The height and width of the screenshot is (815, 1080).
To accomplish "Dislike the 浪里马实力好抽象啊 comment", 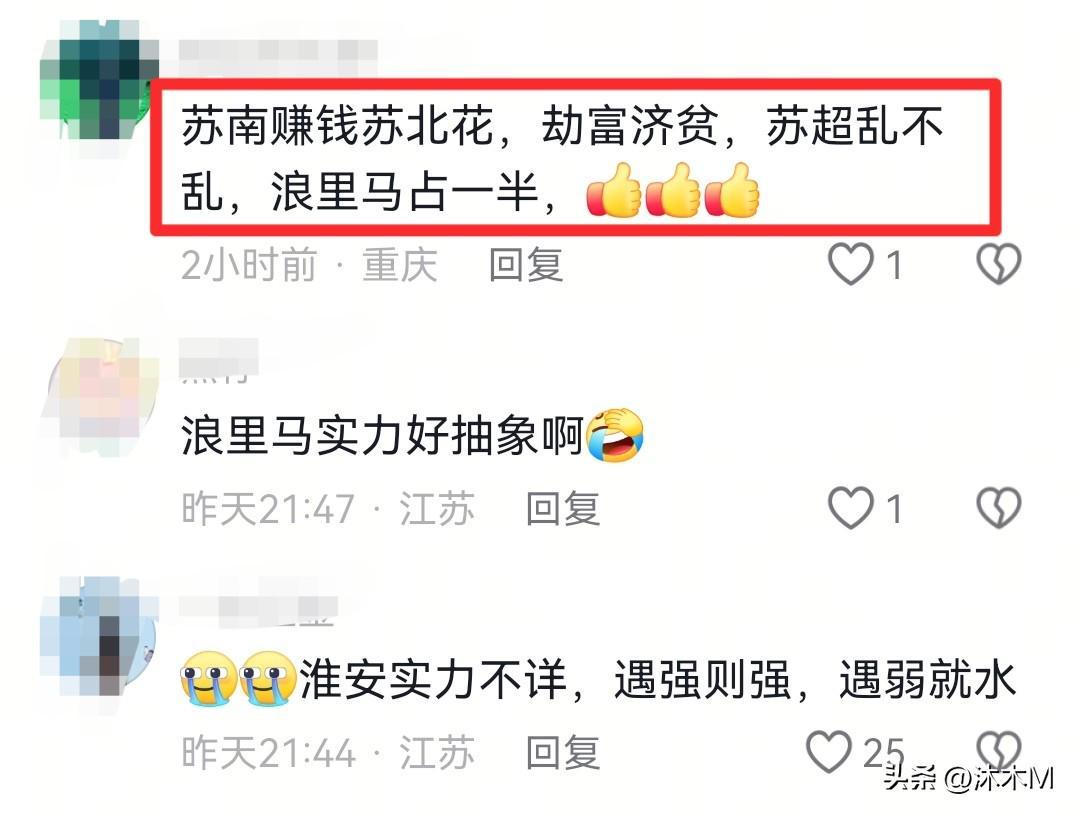I will pos(999,508).
